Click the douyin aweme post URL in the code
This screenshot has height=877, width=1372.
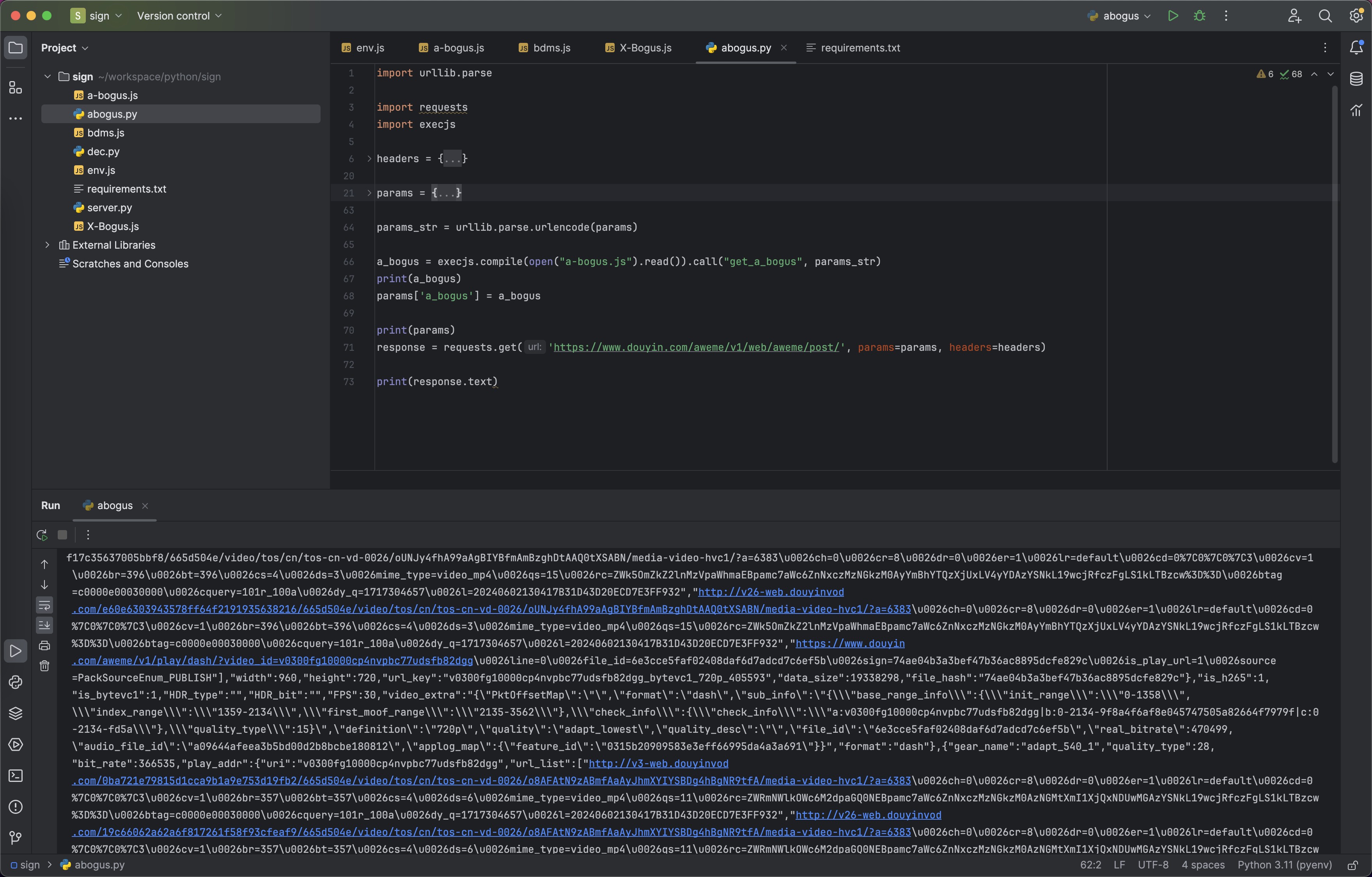click(696, 347)
